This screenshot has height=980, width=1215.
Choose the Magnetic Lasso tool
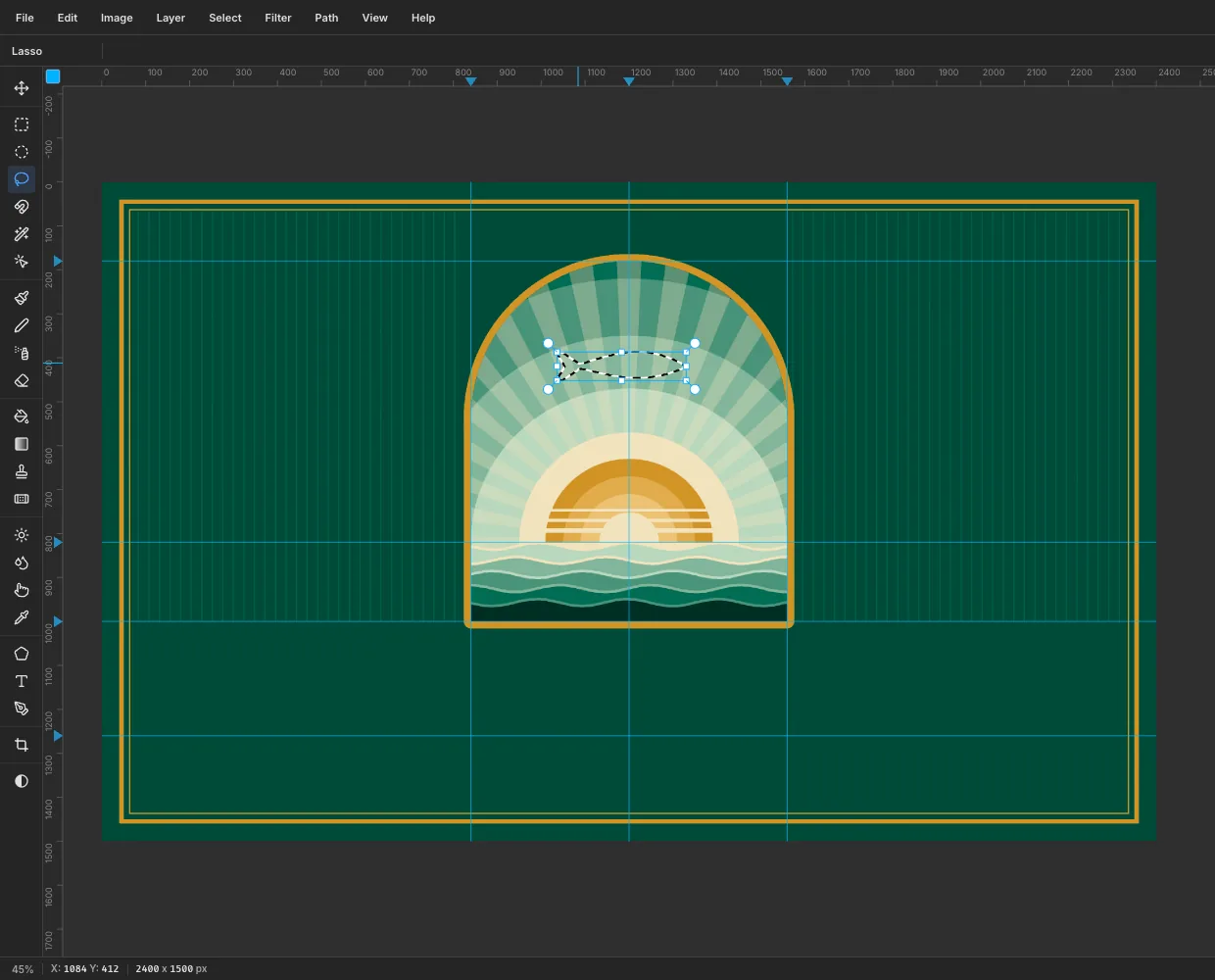click(22, 207)
